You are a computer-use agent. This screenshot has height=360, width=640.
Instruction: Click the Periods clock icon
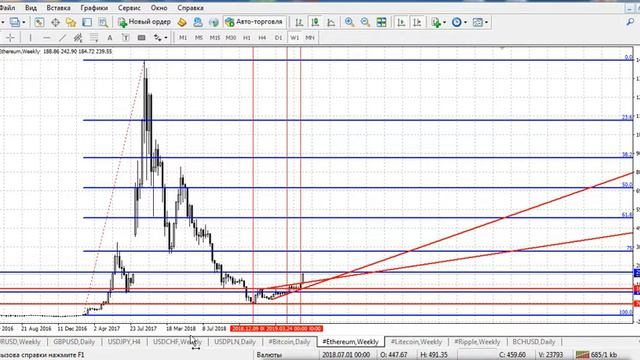click(456, 22)
